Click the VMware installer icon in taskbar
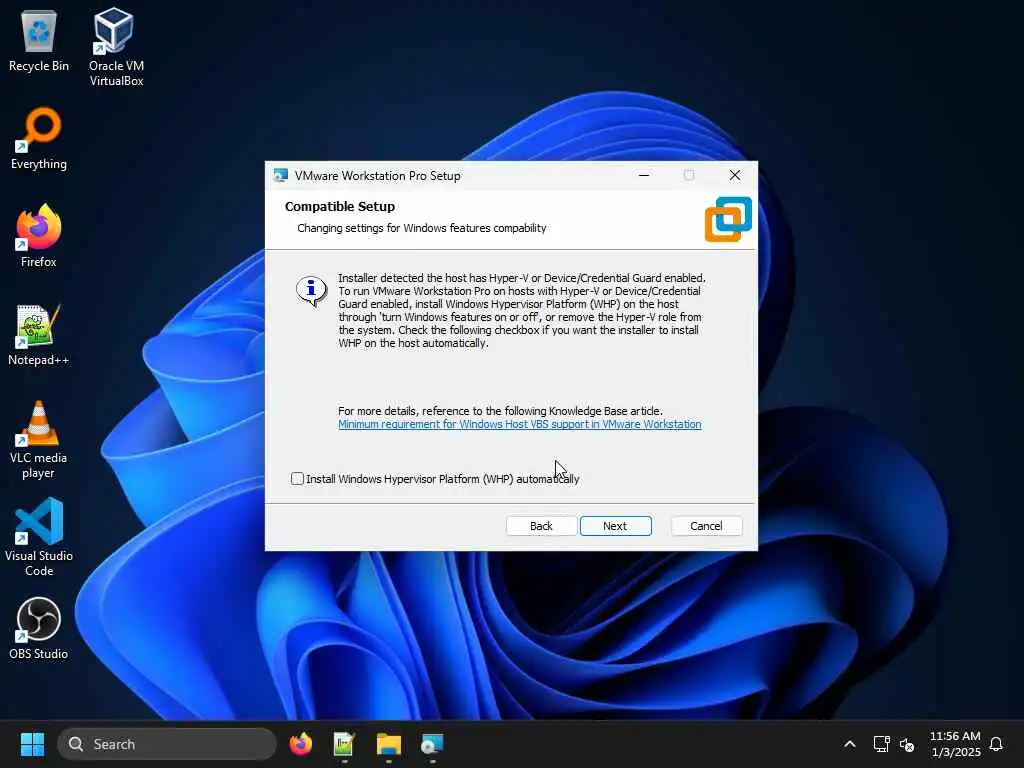This screenshot has width=1024, height=768. tap(432, 744)
